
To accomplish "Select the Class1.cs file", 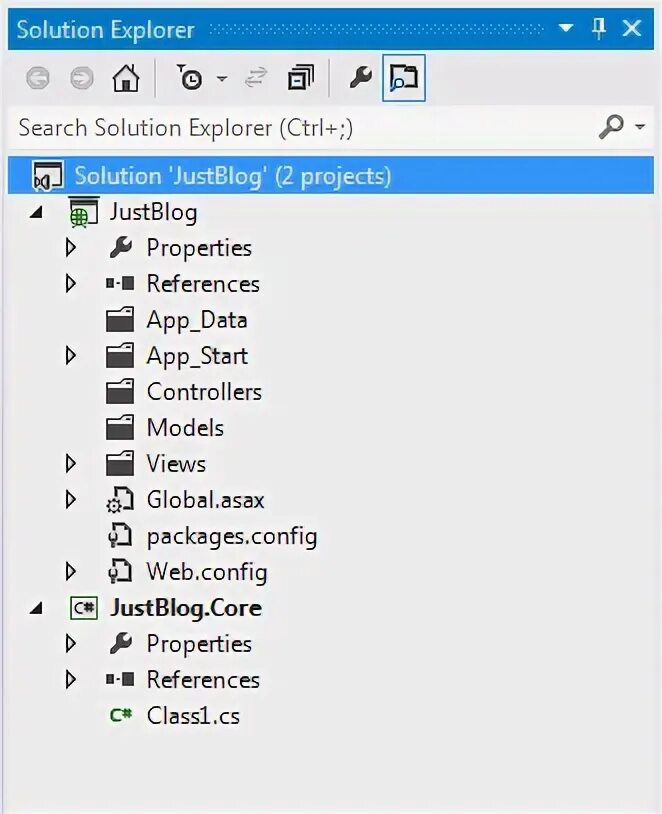I will tap(192, 716).
